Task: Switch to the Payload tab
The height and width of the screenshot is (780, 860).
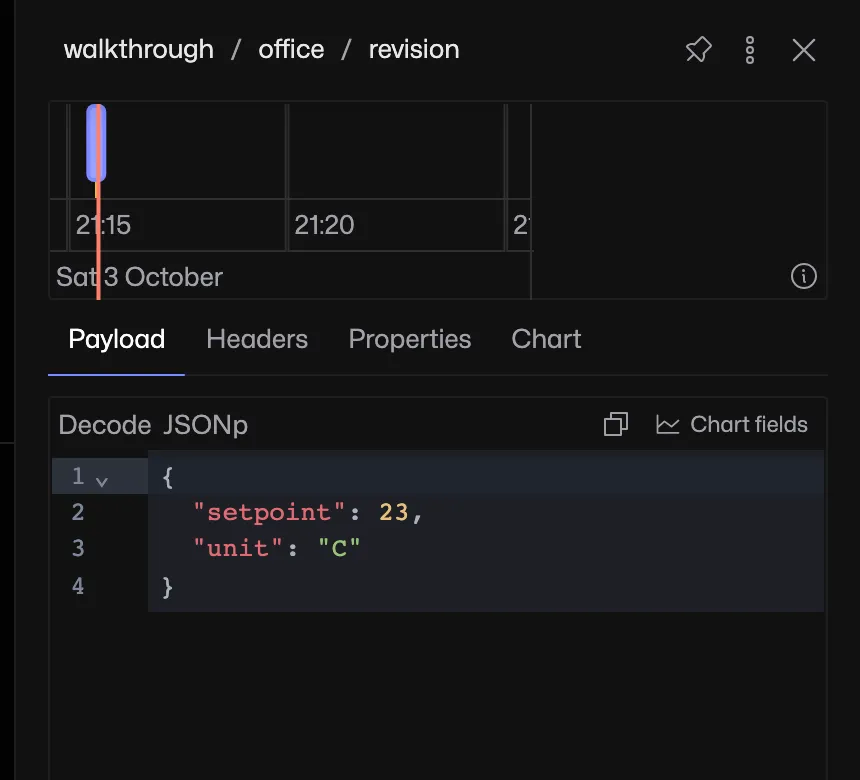Action: [x=117, y=339]
